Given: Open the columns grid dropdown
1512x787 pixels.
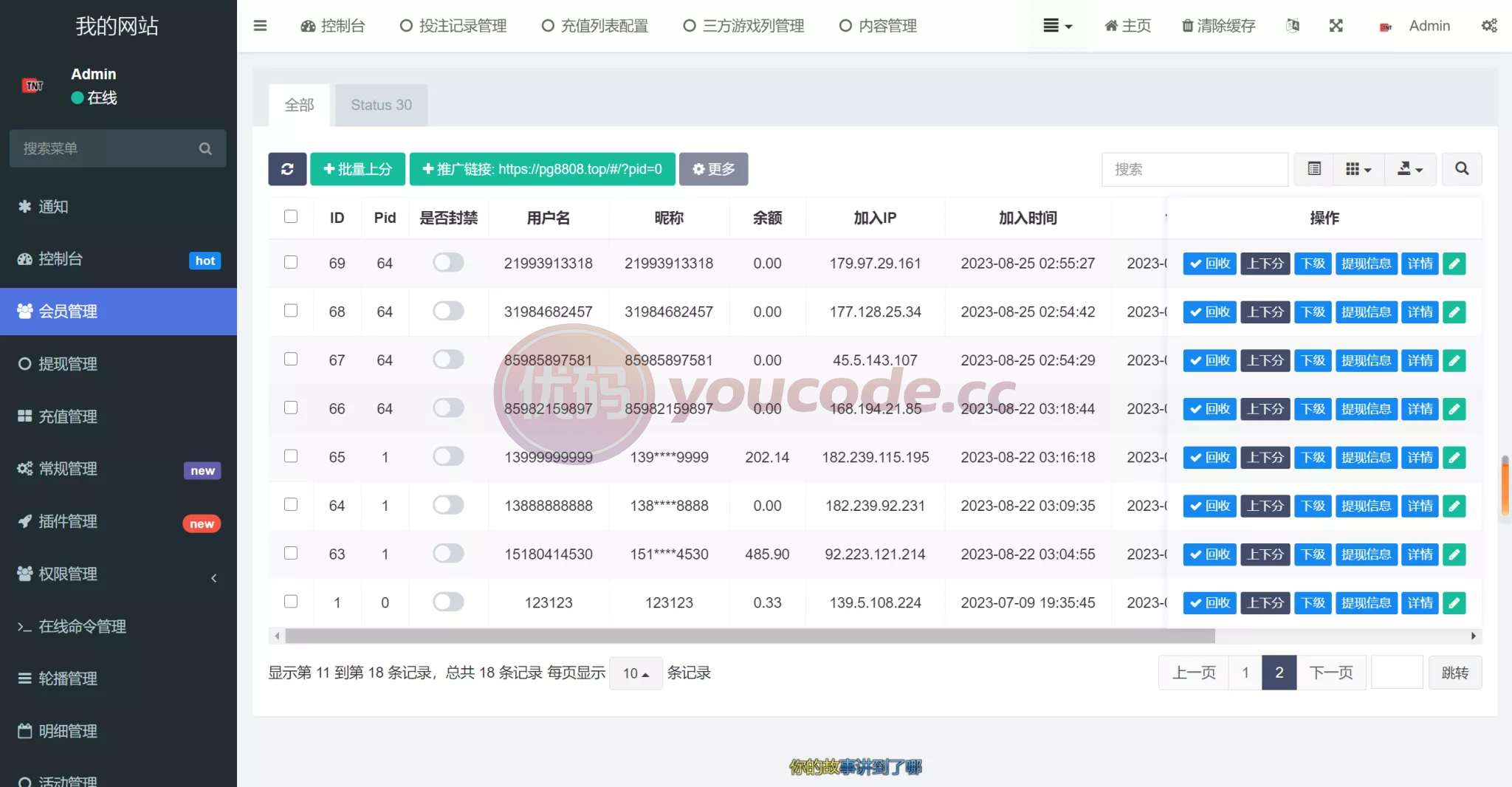Looking at the screenshot, I should tap(1358, 169).
